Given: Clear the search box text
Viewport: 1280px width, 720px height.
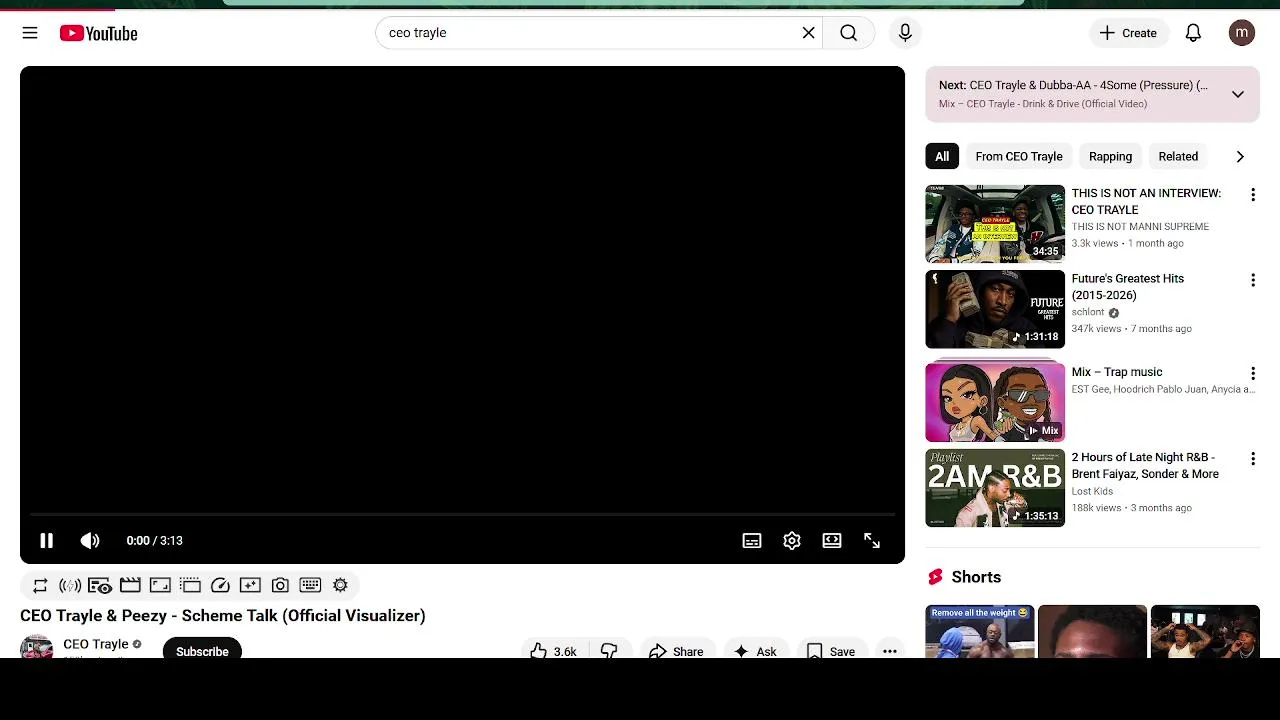Looking at the screenshot, I should 808,33.
